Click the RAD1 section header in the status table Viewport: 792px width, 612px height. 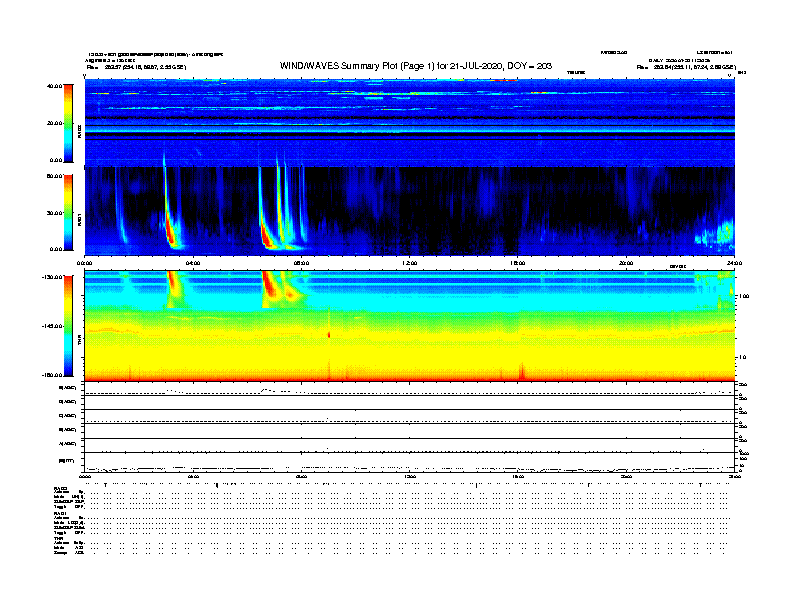60,514
